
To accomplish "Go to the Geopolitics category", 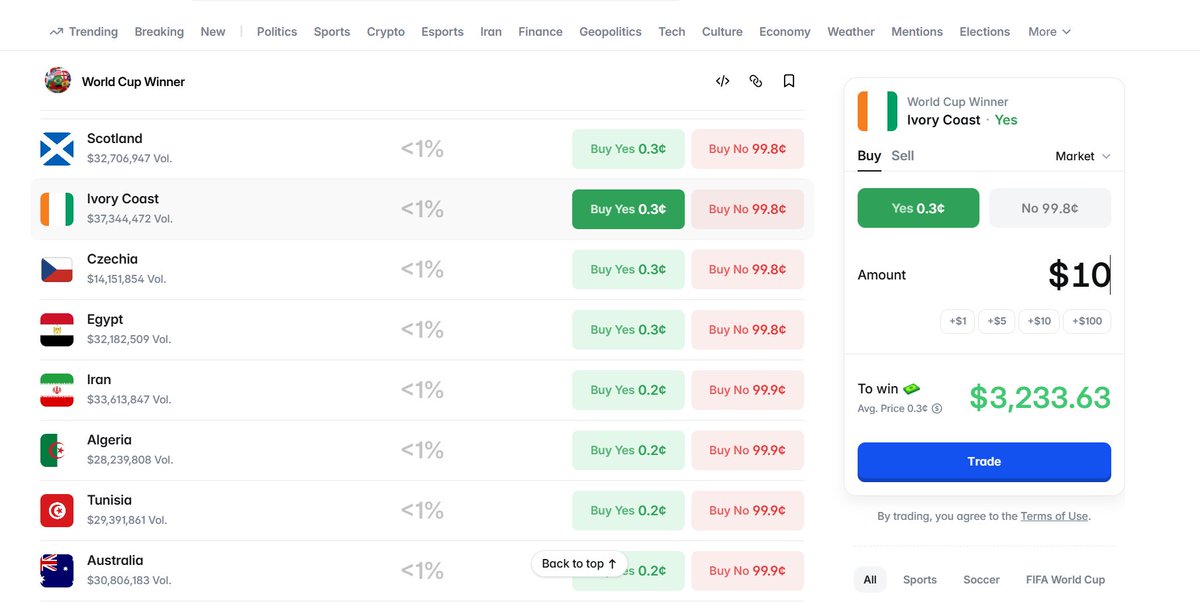I will click(x=610, y=32).
